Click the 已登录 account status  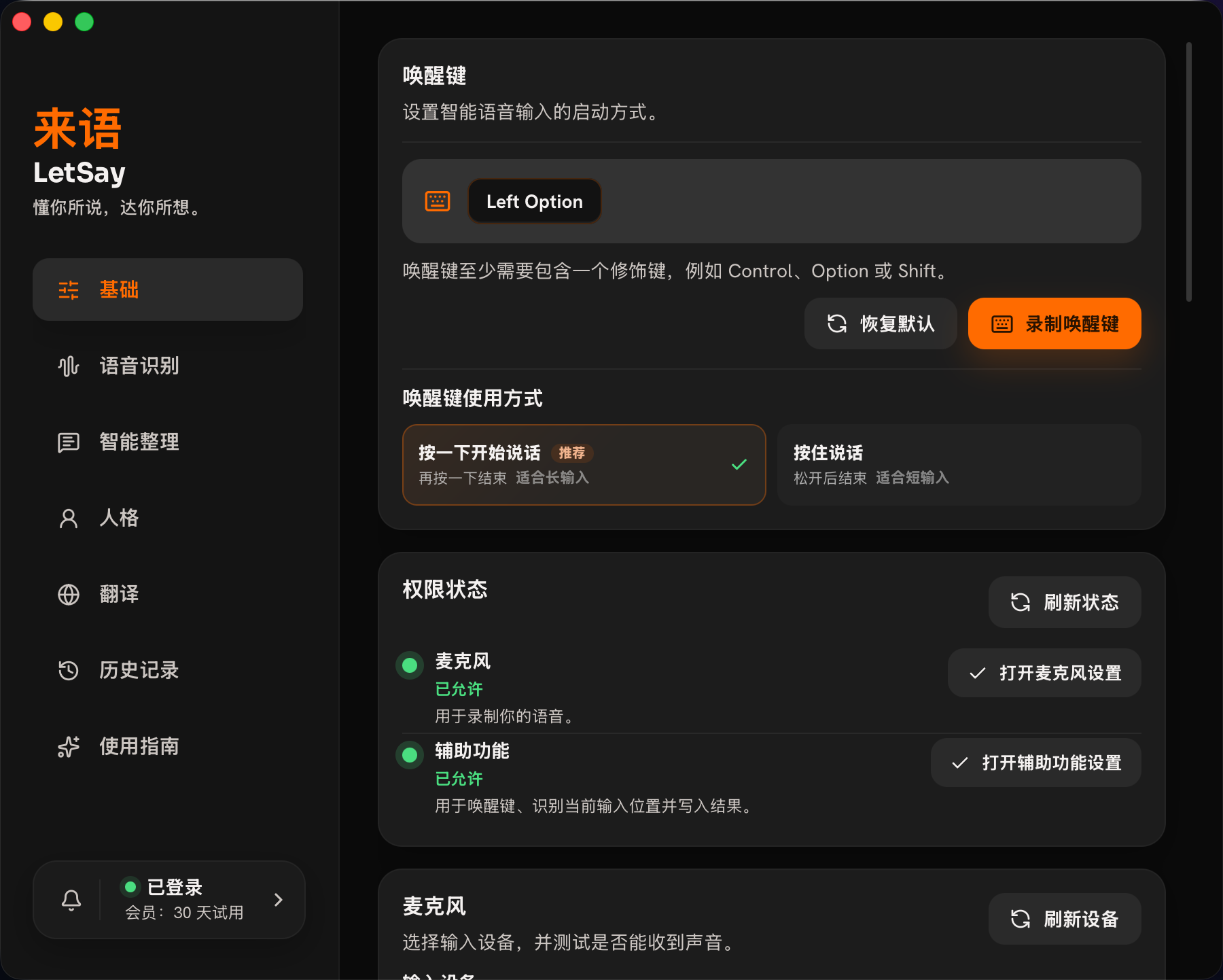tap(175, 887)
